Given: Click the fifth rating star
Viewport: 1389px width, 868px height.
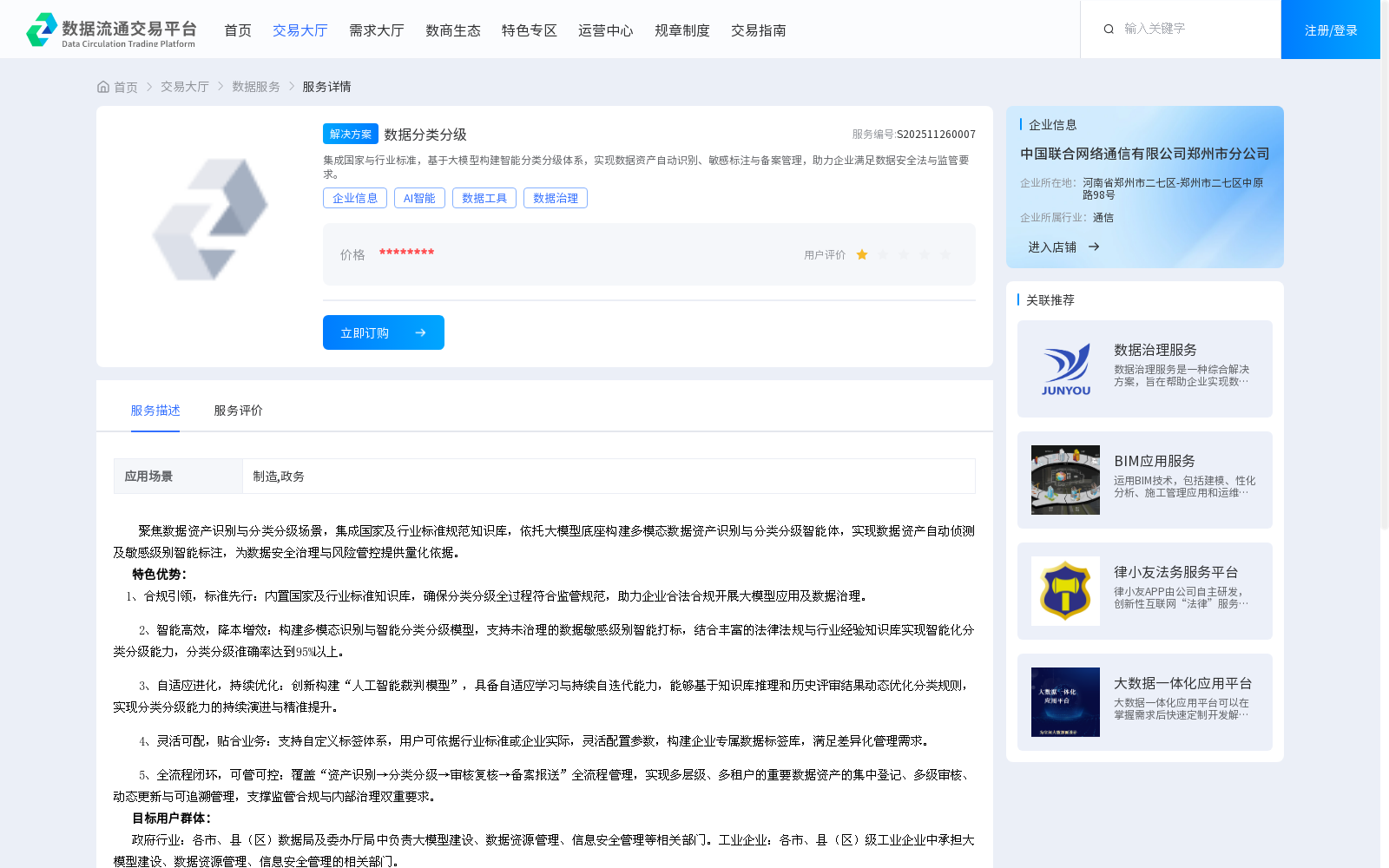Looking at the screenshot, I should coord(945,254).
